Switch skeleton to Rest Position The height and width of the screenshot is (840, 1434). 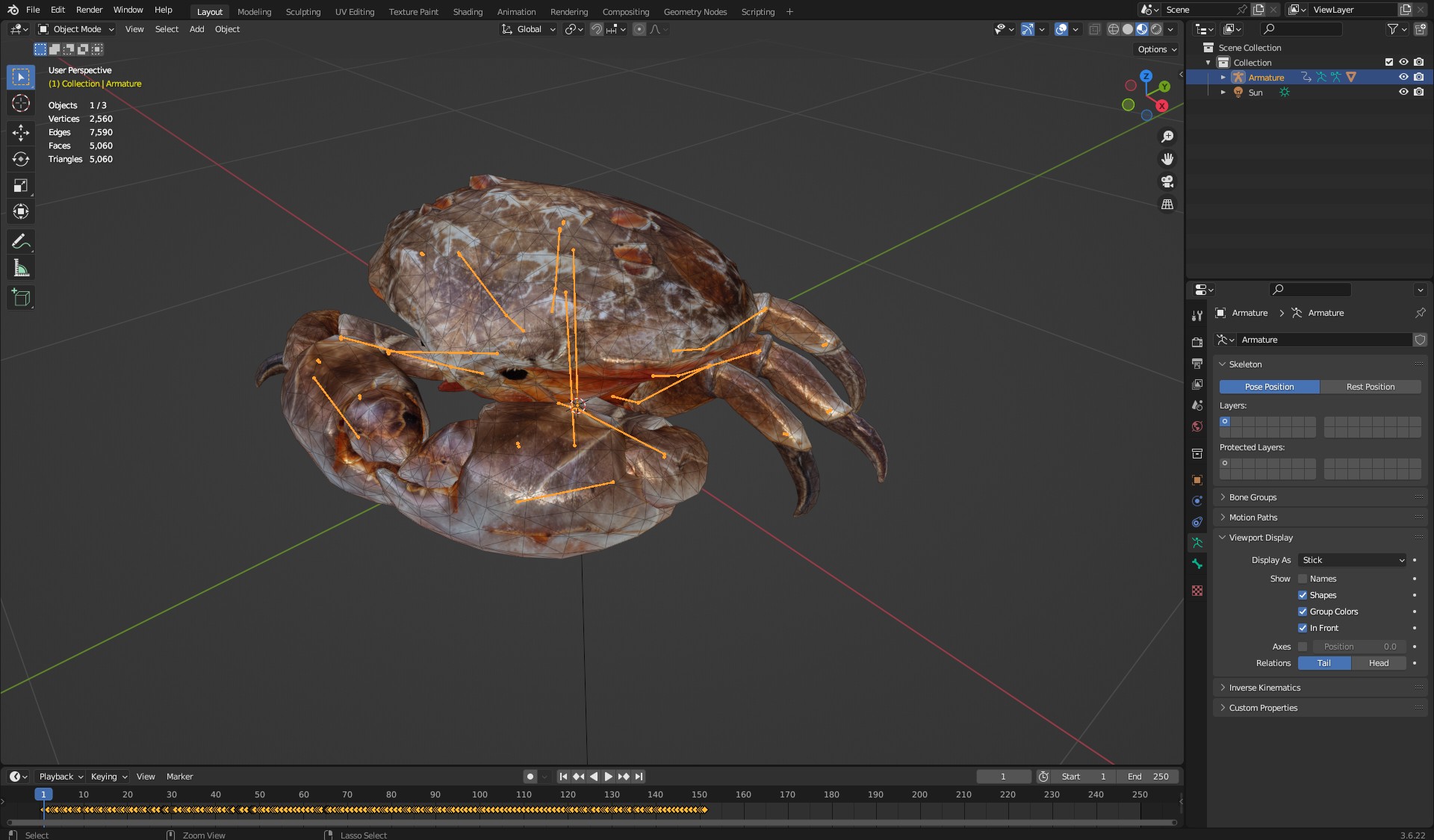[1370, 387]
